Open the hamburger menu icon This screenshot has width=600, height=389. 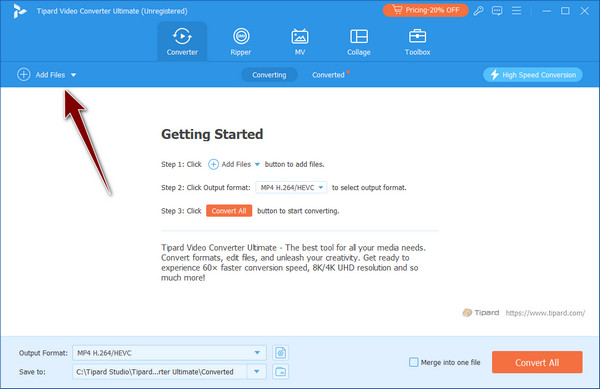(x=516, y=11)
